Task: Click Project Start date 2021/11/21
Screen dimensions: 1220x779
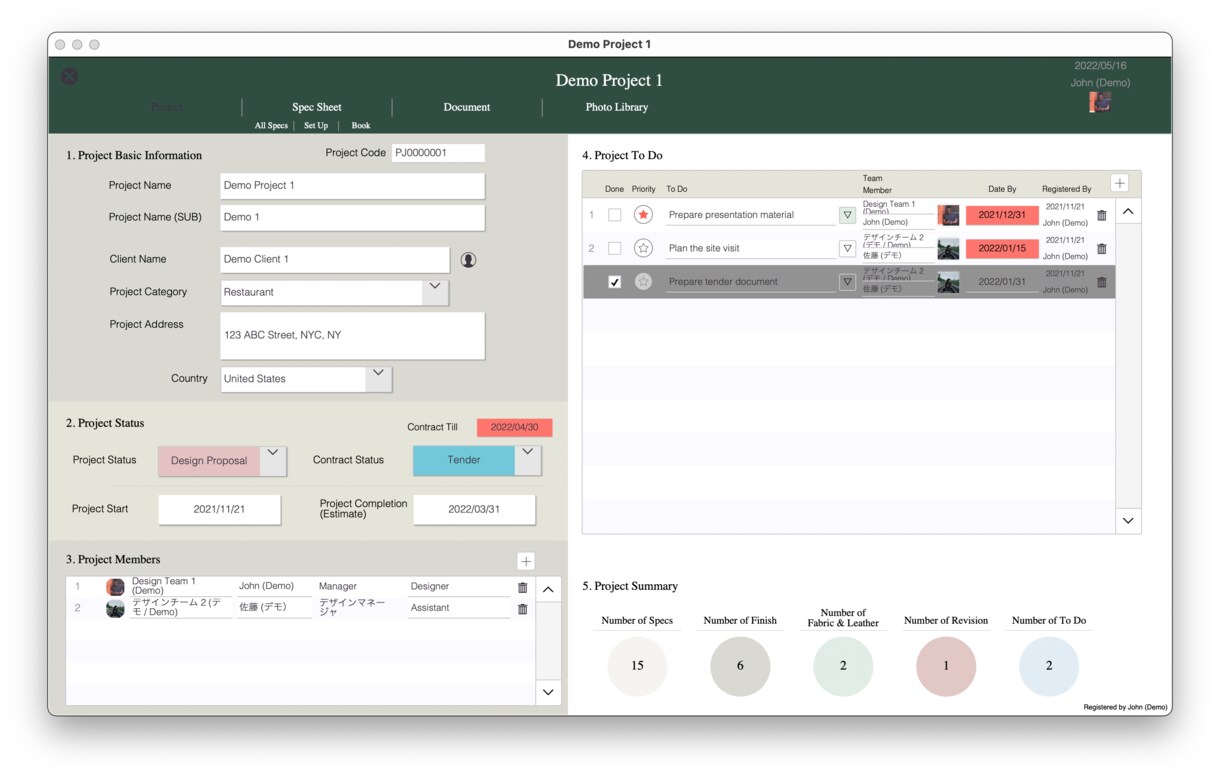Action: (x=219, y=509)
